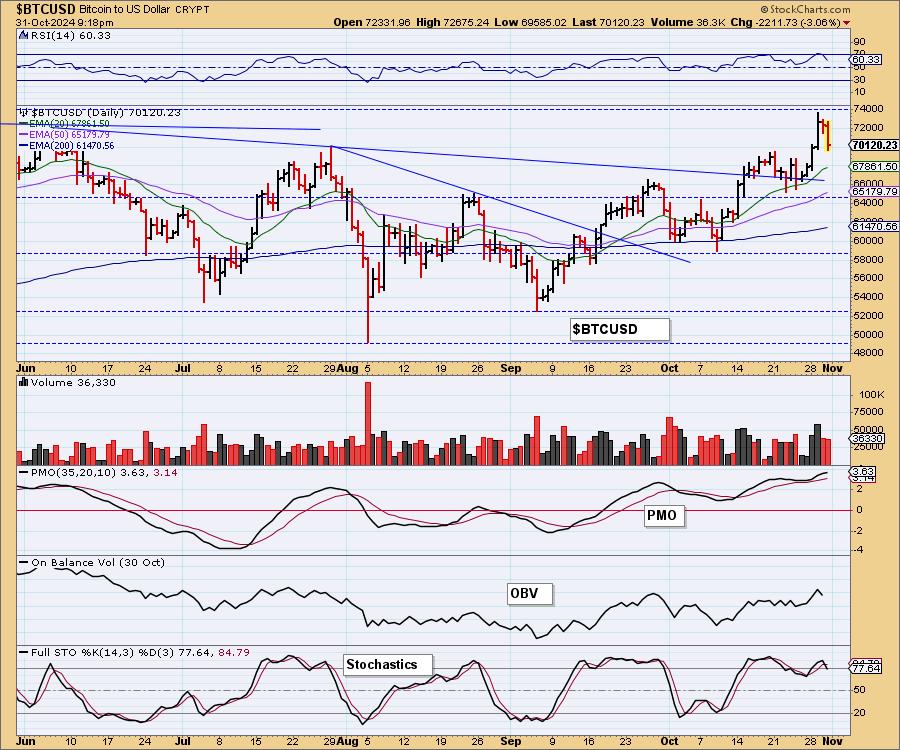This screenshot has height=750, width=900.
Task: Click the 3.63 PMO value tag on right
Action: 863,471
